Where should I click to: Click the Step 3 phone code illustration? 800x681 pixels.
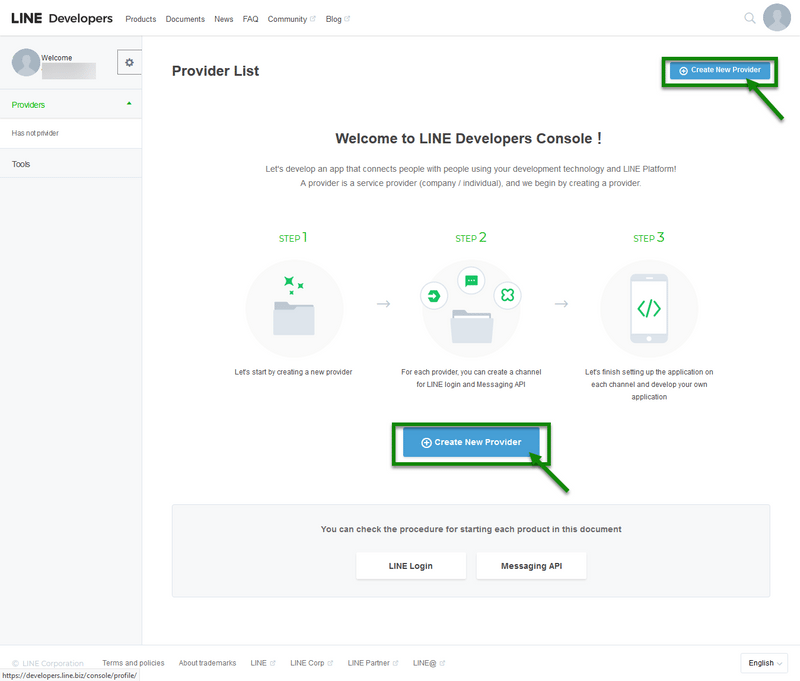coord(649,309)
